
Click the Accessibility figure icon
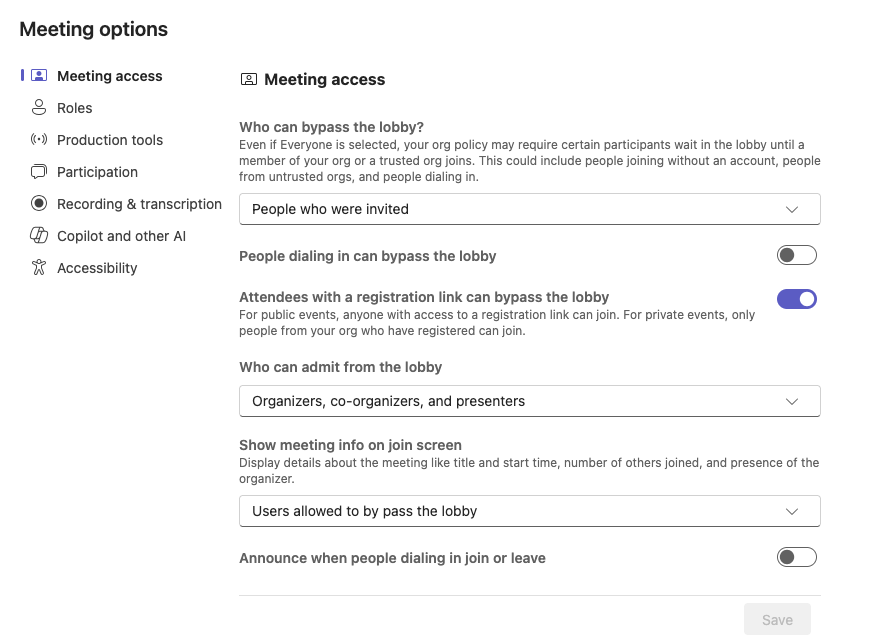tap(39, 268)
